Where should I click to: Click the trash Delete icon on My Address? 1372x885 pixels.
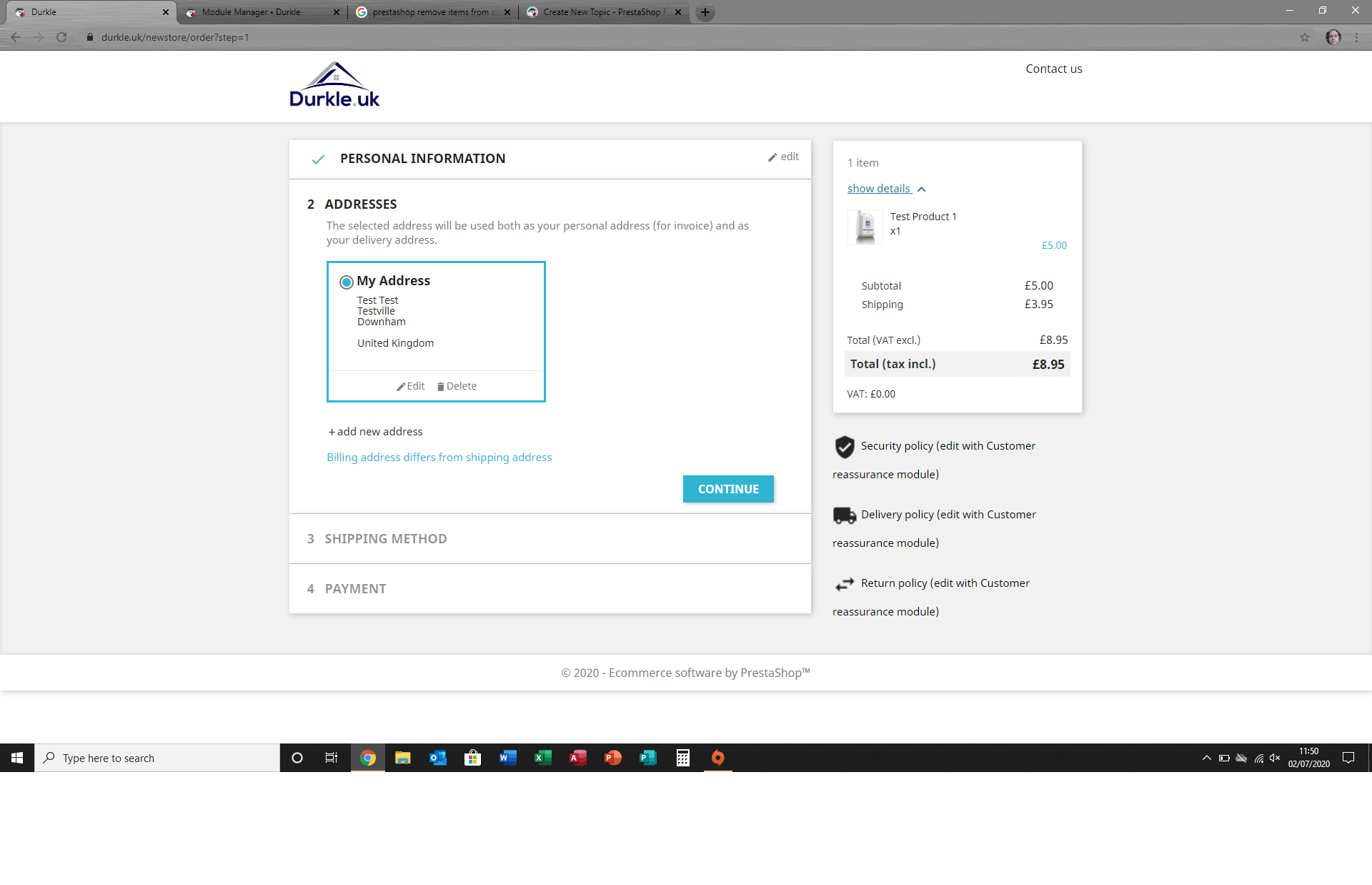click(x=441, y=387)
